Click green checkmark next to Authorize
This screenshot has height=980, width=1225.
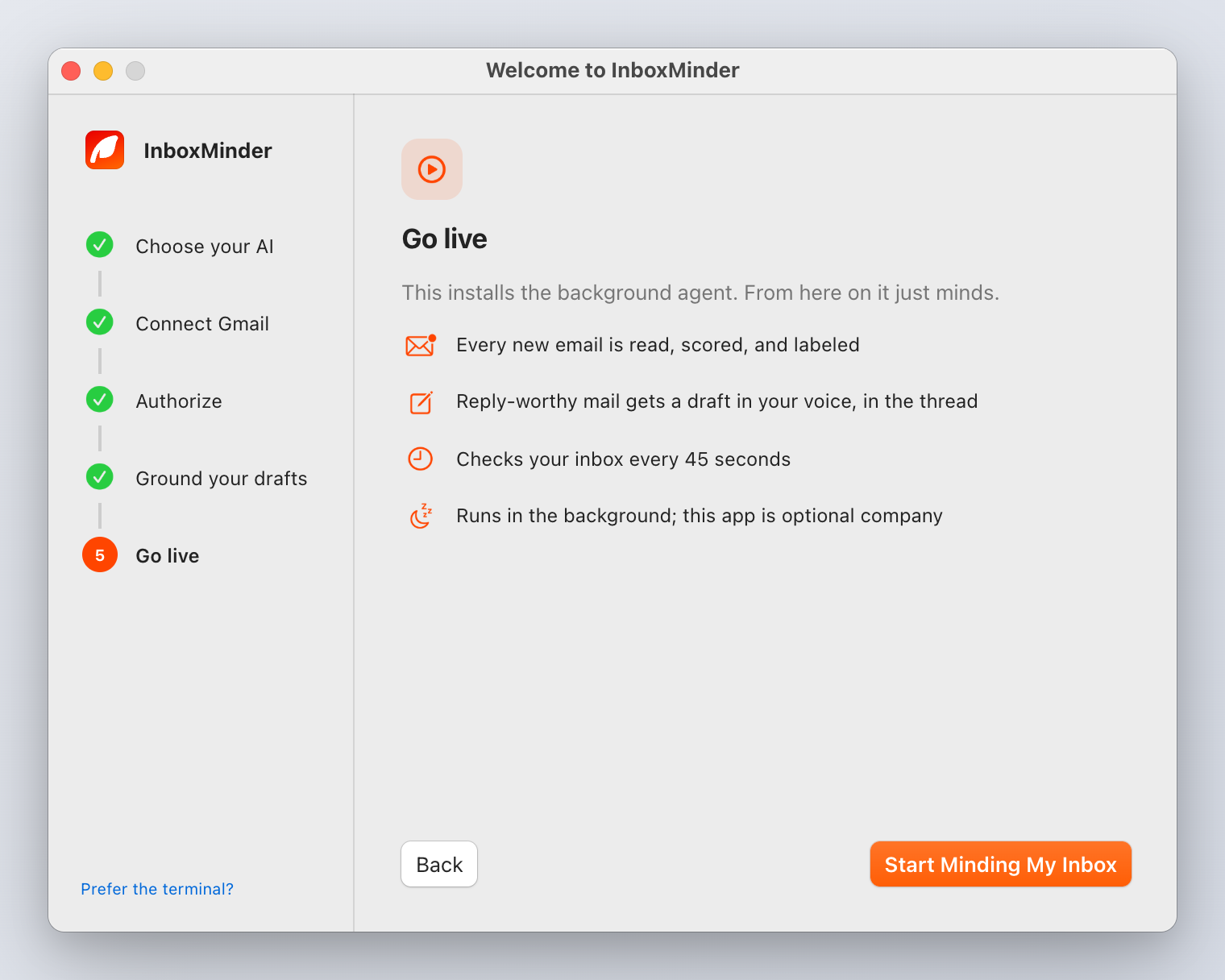coord(100,399)
